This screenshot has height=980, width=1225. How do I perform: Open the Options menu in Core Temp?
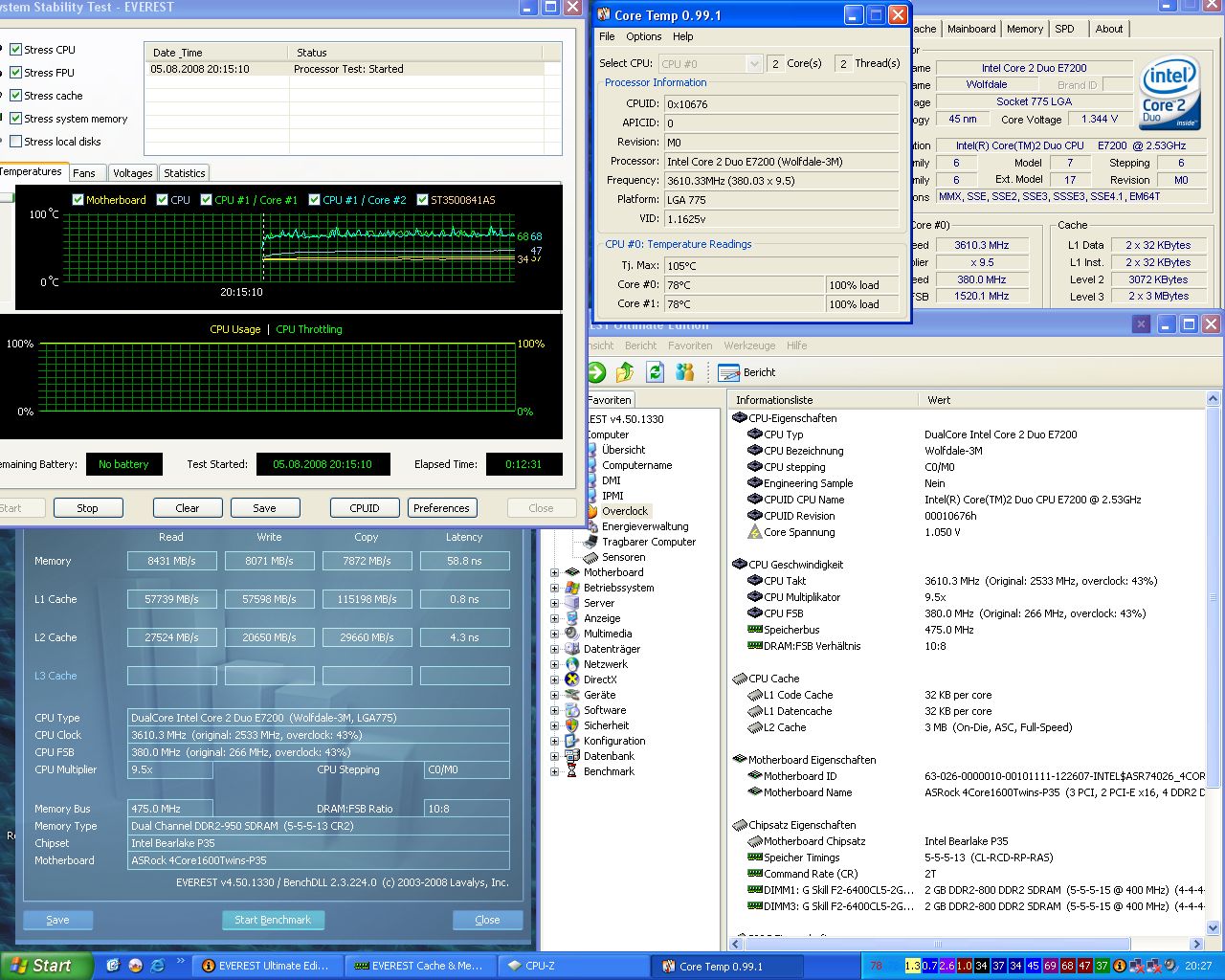(x=643, y=36)
